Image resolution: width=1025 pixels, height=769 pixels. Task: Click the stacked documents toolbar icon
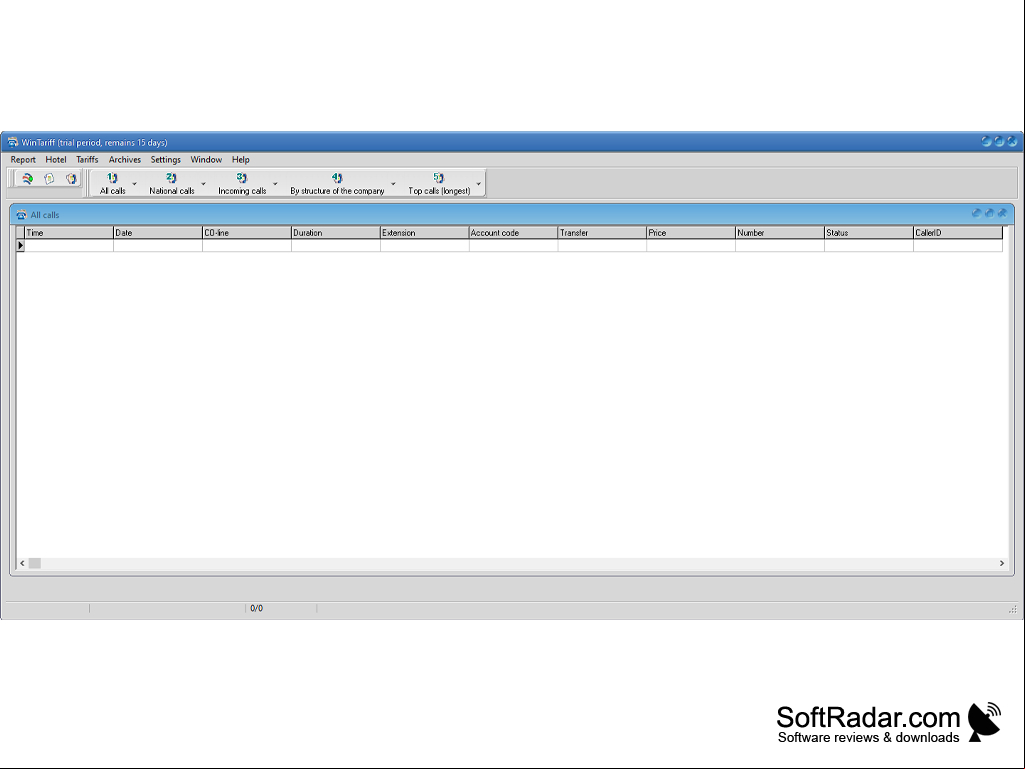71,179
